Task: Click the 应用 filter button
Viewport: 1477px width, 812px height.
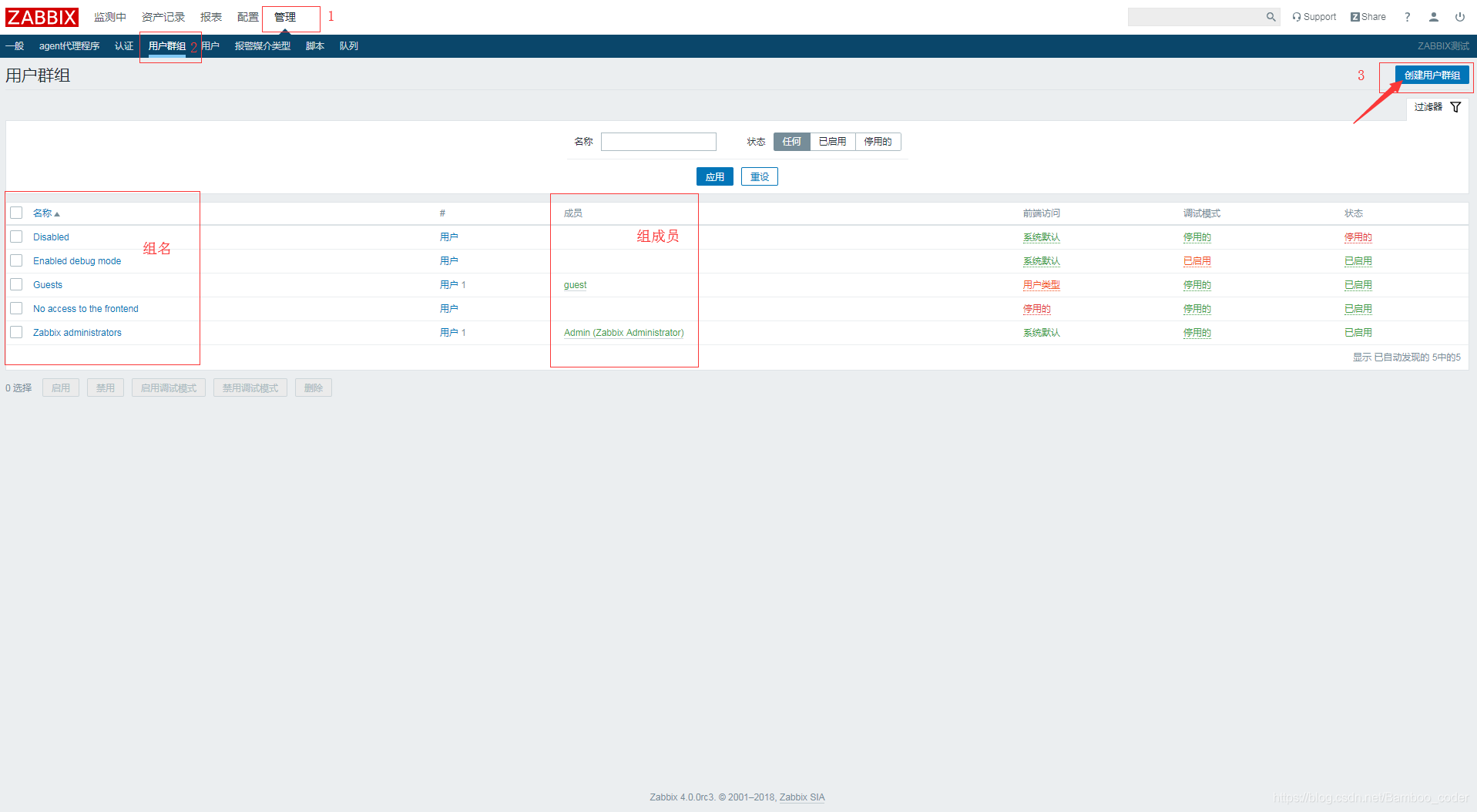Action: tap(715, 177)
